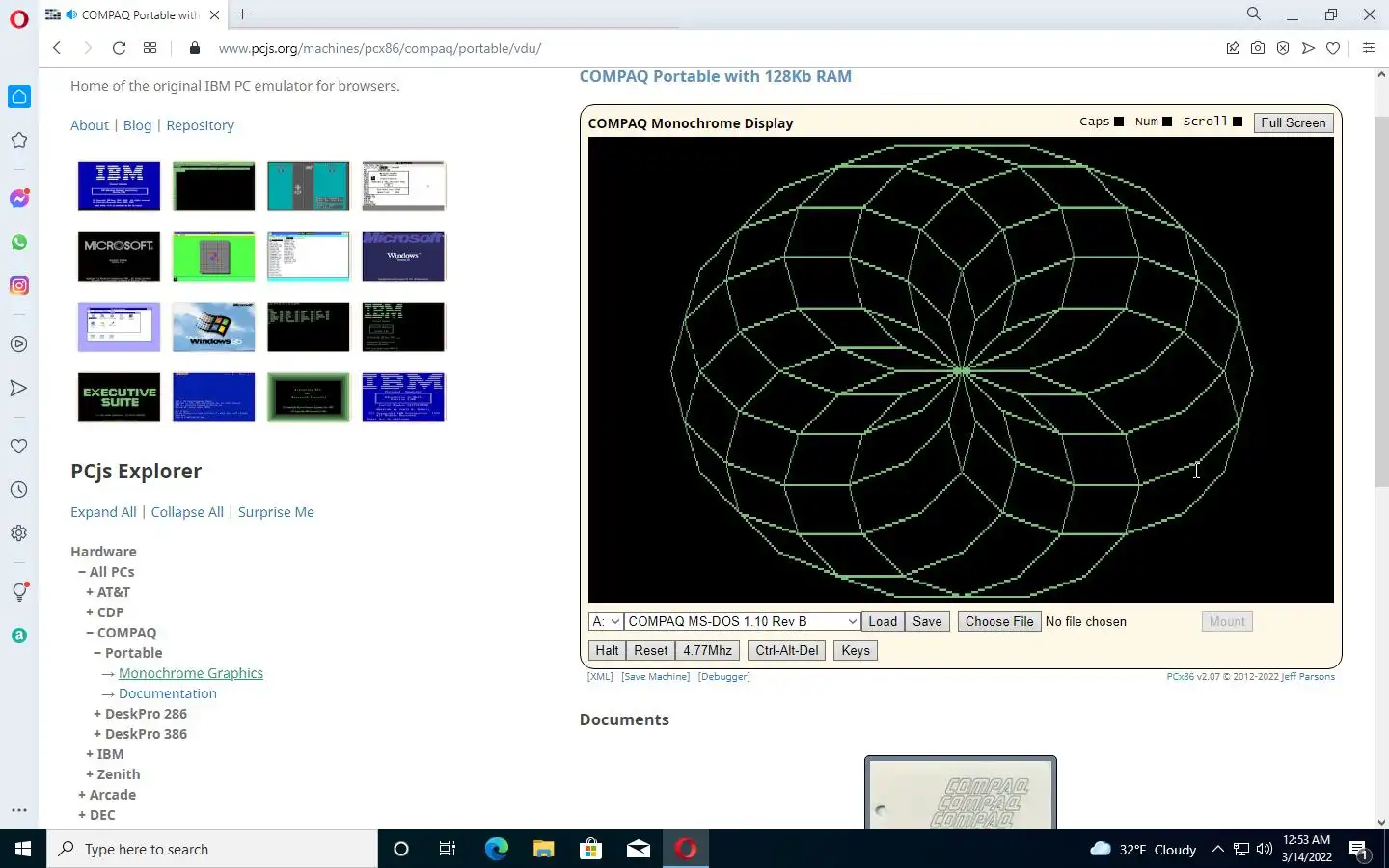Open speed dial grid icon

coord(150,48)
